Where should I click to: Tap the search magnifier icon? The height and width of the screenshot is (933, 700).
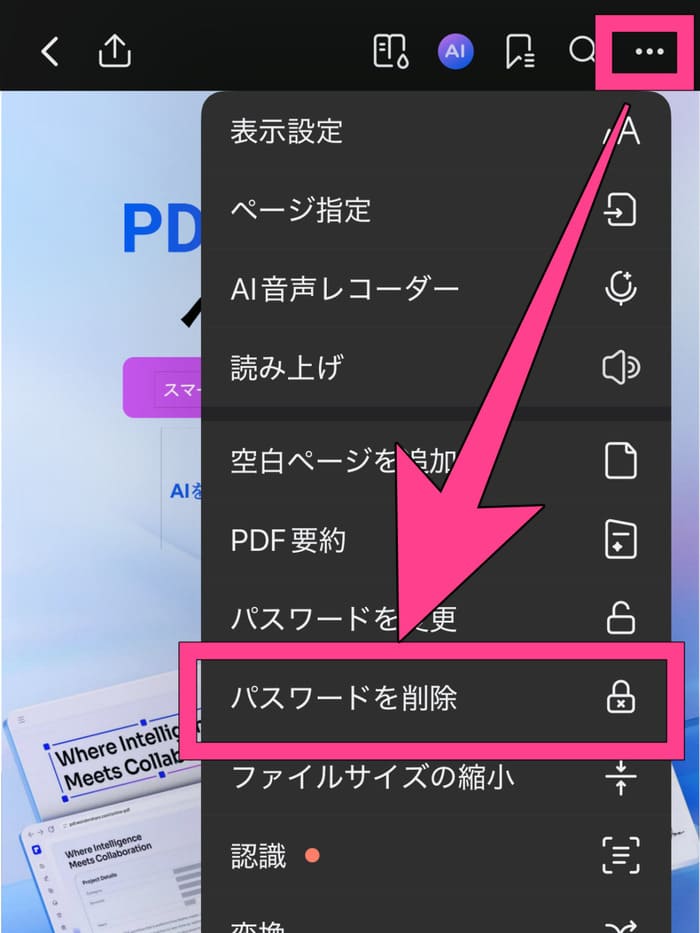pyautogui.click(x=582, y=51)
